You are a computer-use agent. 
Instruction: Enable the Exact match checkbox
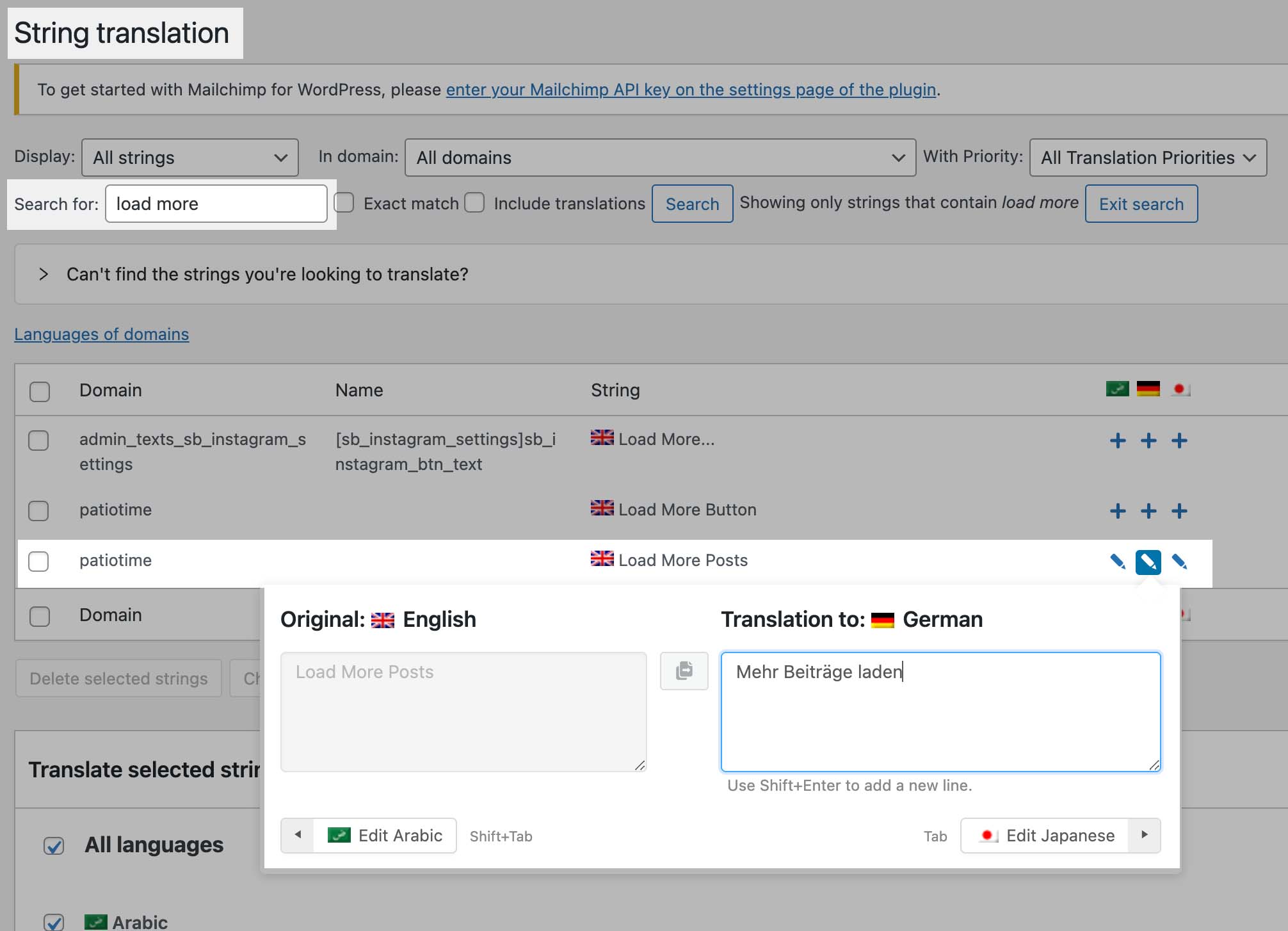[x=344, y=202]
